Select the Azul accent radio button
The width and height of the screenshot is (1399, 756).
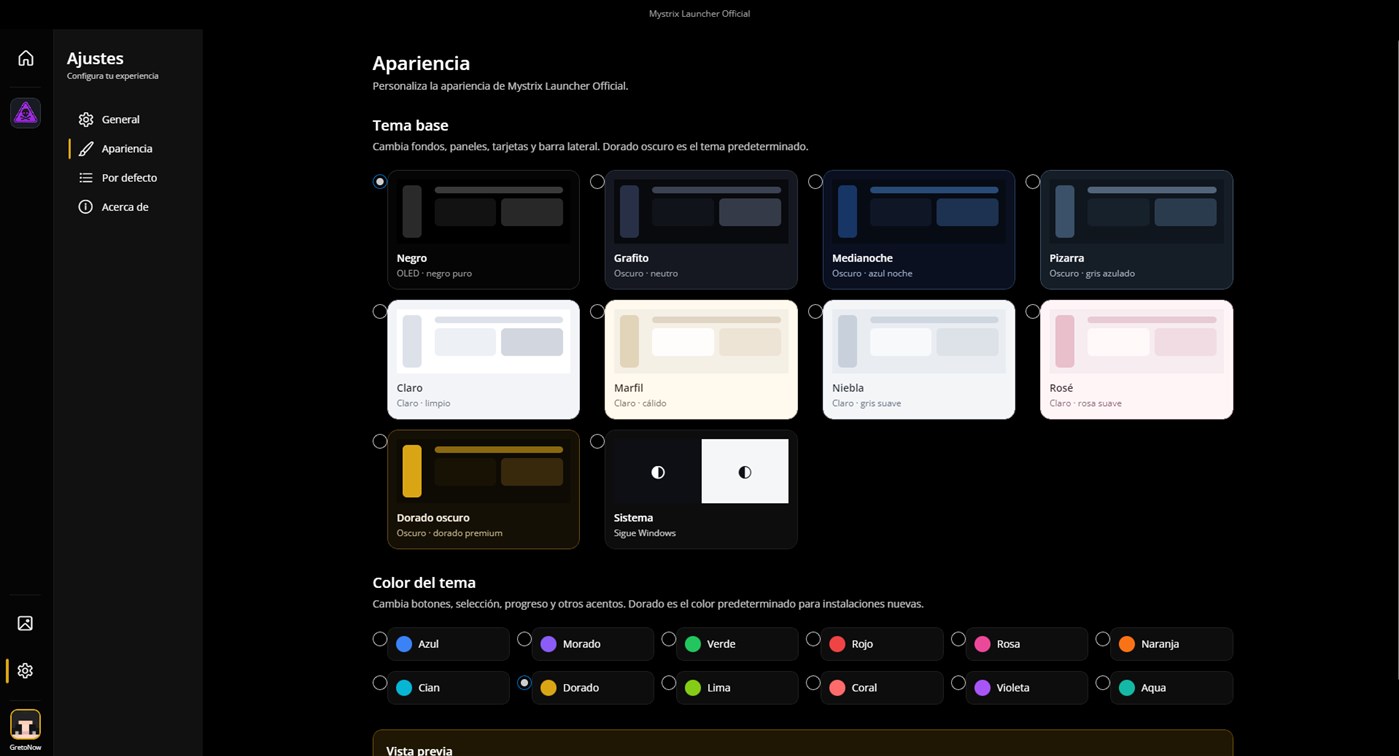point(380,639)
